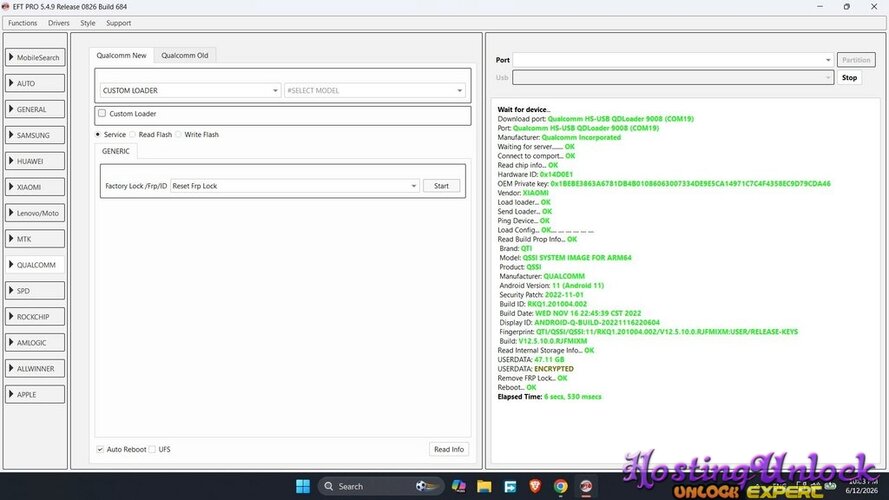This screenshot has width=889, height=500.
Task: Toggle the Auto Reboot checkbox
Action: 100,450
